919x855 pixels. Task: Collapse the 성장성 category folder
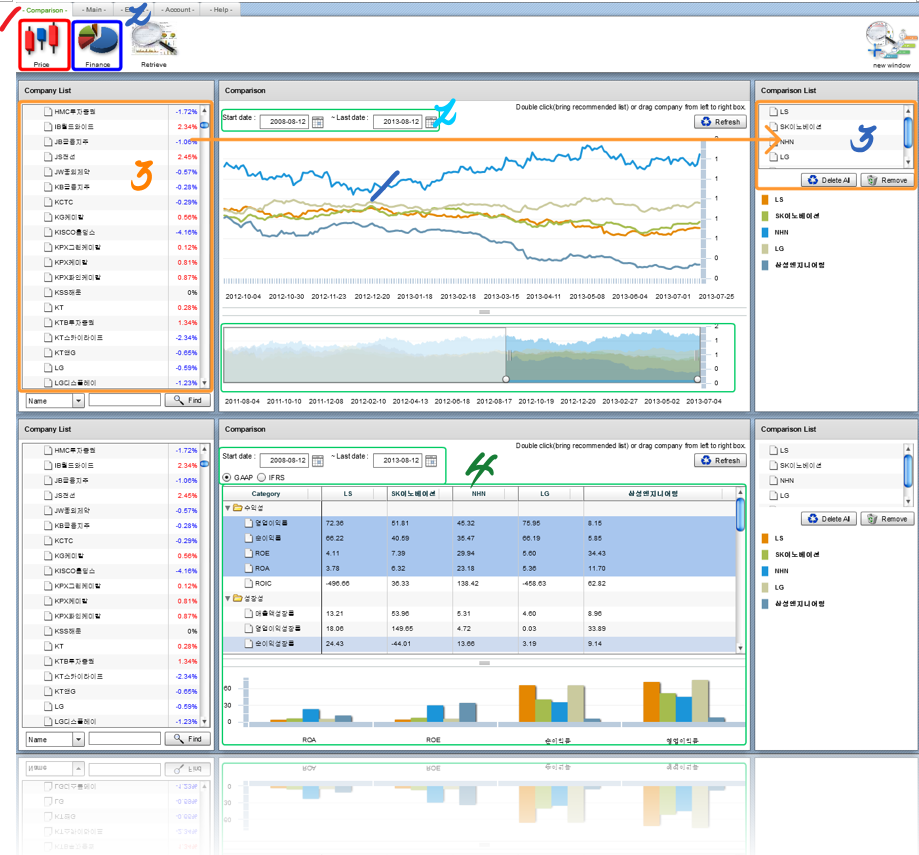pos(228,599)
